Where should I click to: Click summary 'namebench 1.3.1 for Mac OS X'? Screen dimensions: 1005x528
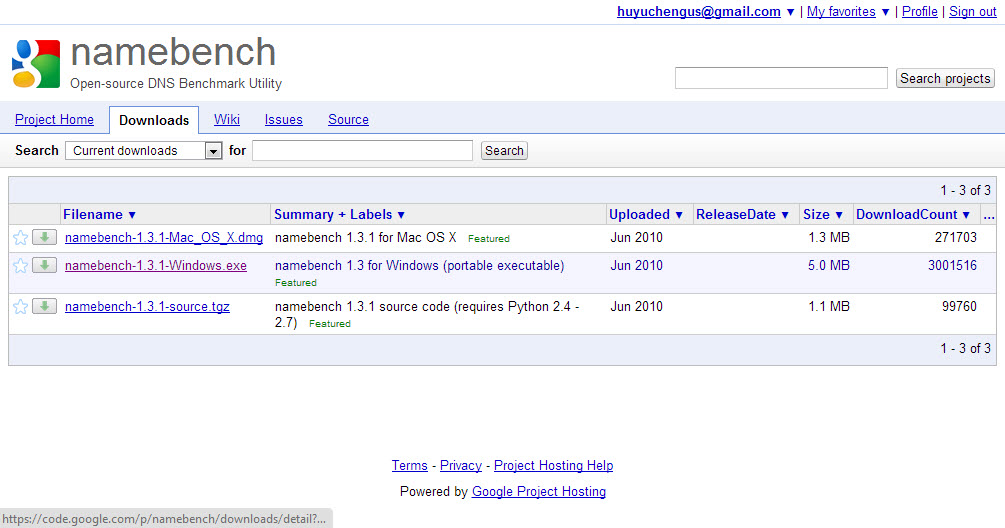[x=365, y=238]
